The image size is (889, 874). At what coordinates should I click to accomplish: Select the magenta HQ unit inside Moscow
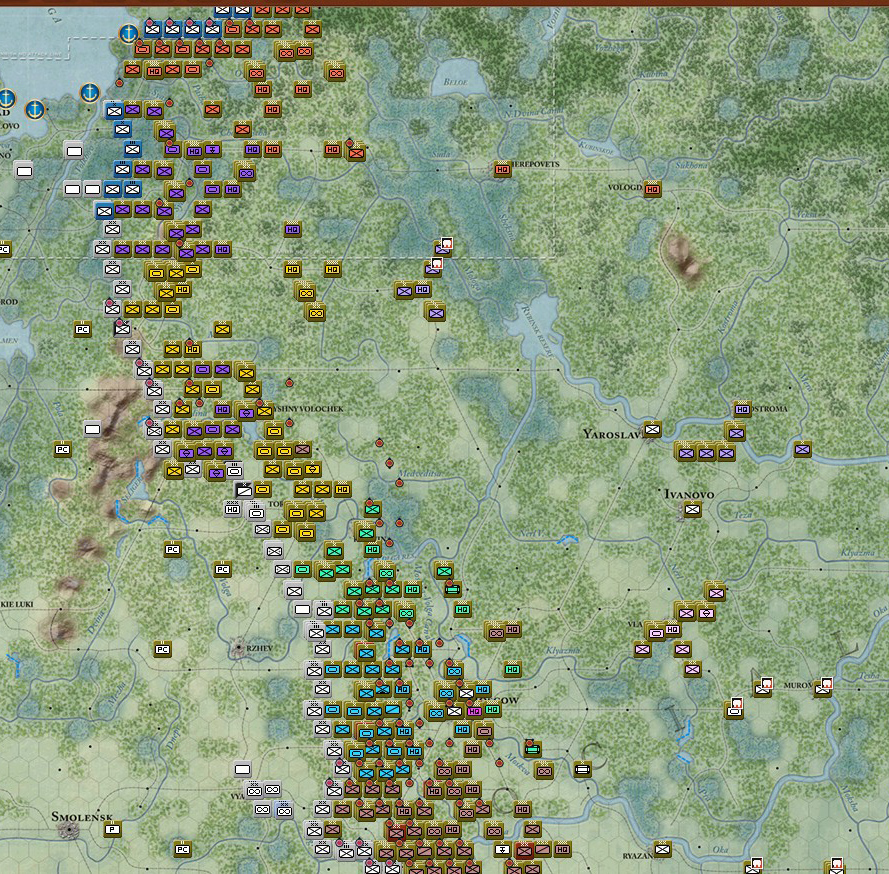[473, 709]
